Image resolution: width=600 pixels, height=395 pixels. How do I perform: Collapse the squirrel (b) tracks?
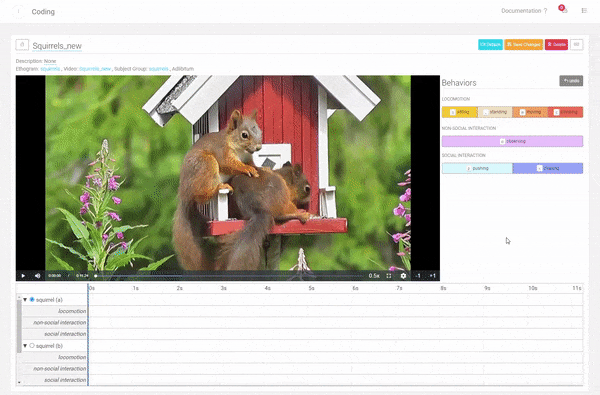[25, 346]
